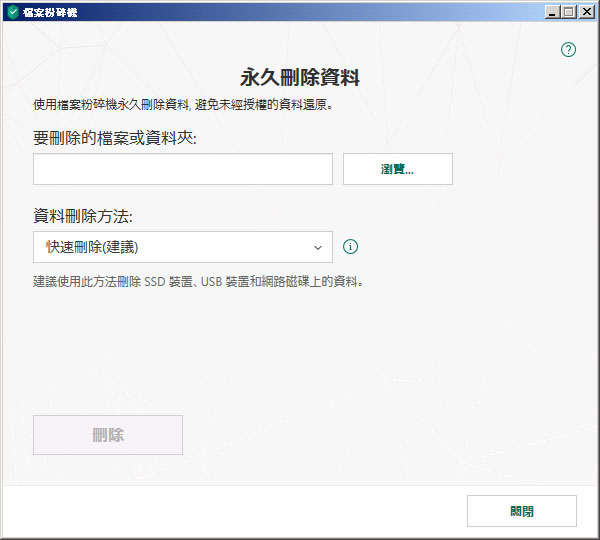Minimize the 檔案粉碎機 window

click(x=552, y=12)
